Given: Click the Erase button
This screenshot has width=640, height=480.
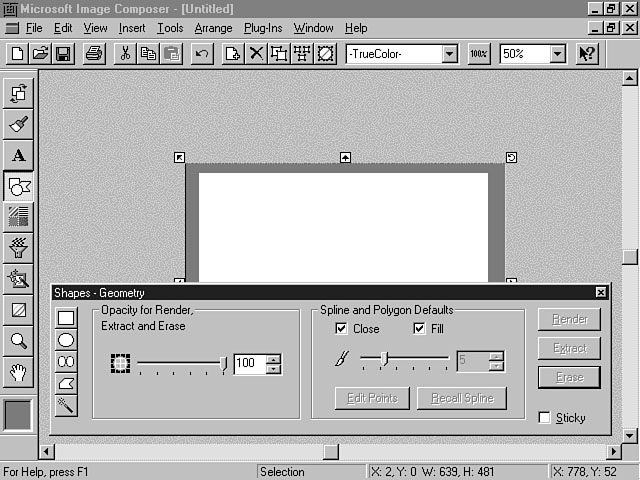Looking at the screenshot, I should point(569,377).
